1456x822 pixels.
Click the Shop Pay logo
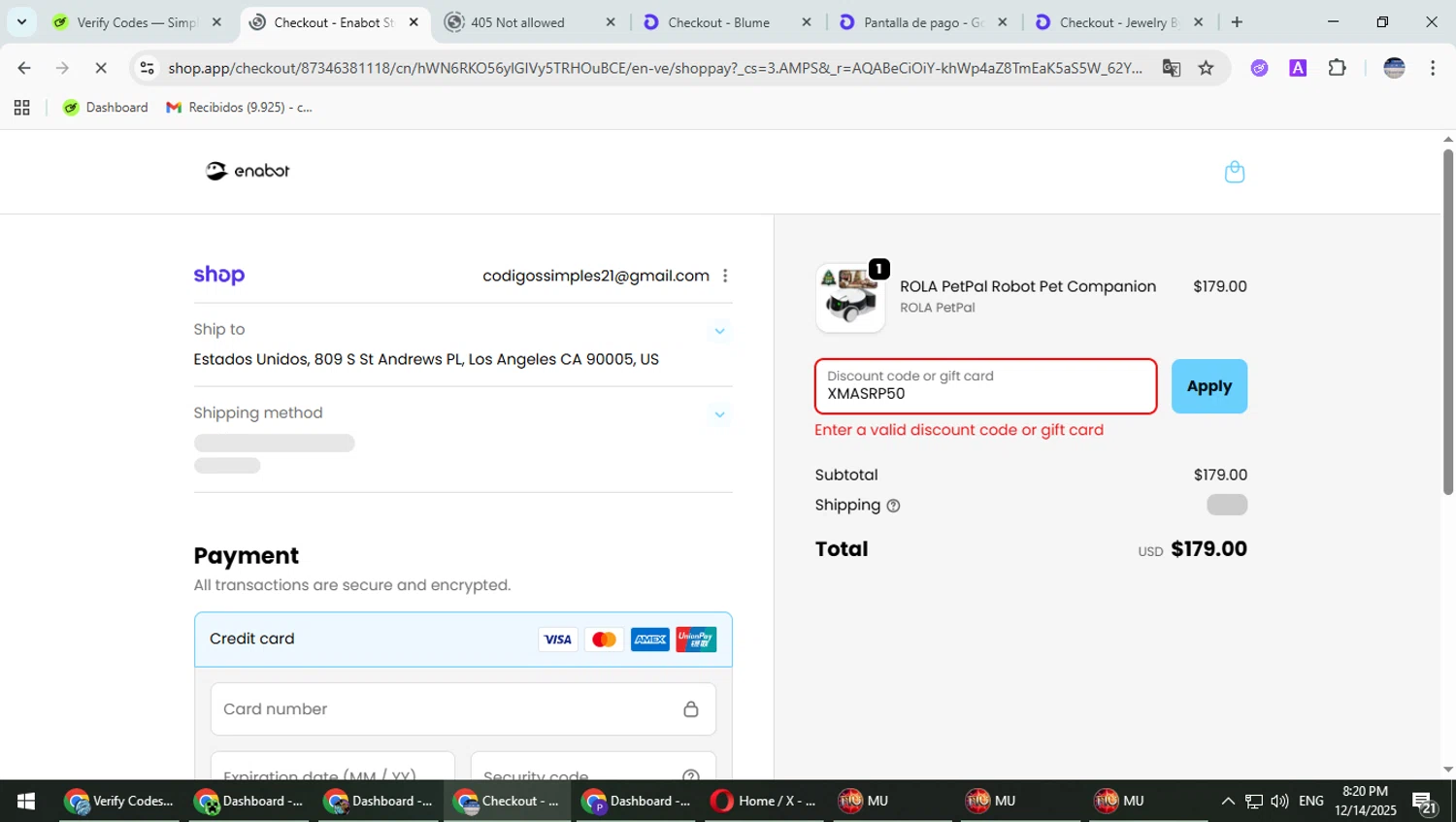click(x=218, y=276)
